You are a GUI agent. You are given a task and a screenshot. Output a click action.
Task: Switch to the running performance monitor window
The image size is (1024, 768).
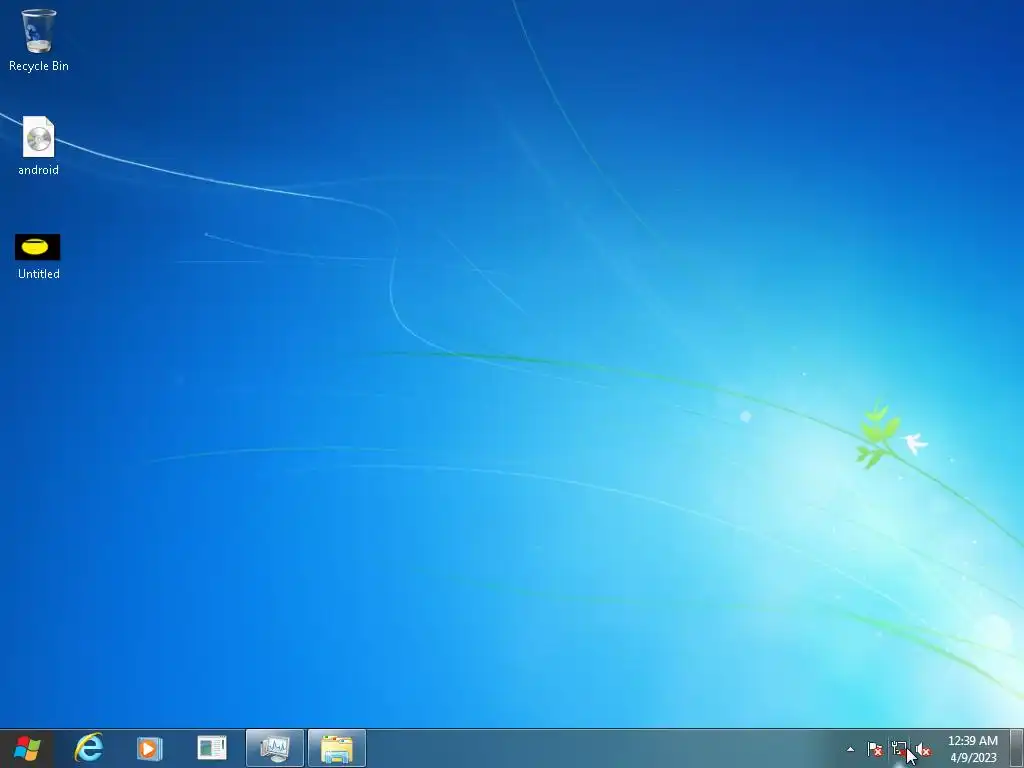(x=275, y=748)
